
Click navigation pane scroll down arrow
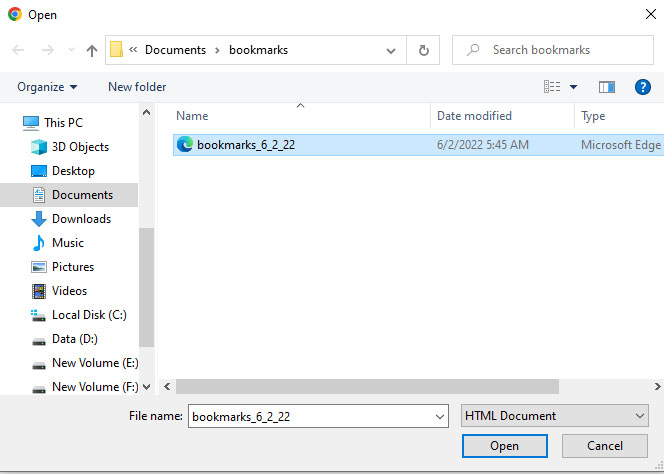point(147,387)
